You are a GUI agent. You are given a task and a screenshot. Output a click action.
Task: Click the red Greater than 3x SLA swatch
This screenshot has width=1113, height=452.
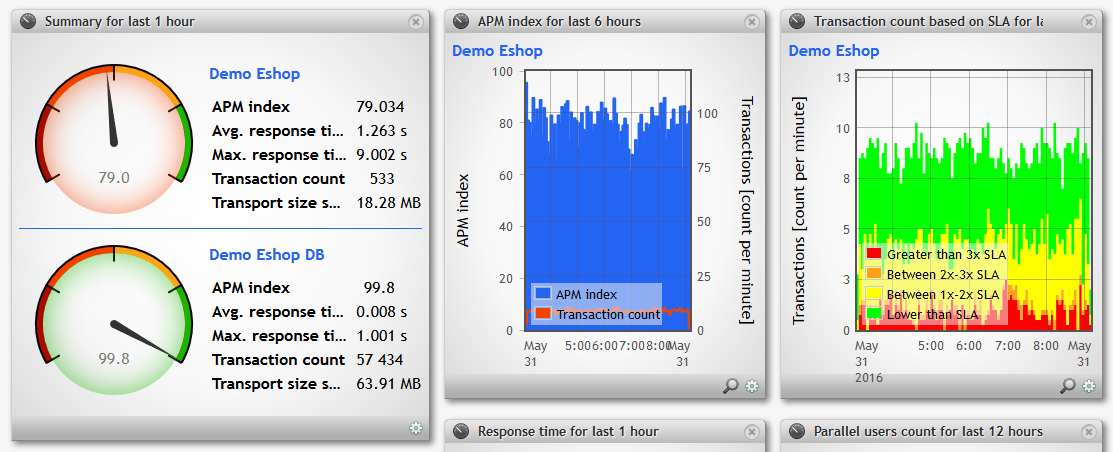pyautogui.click(x=874, y=254)
